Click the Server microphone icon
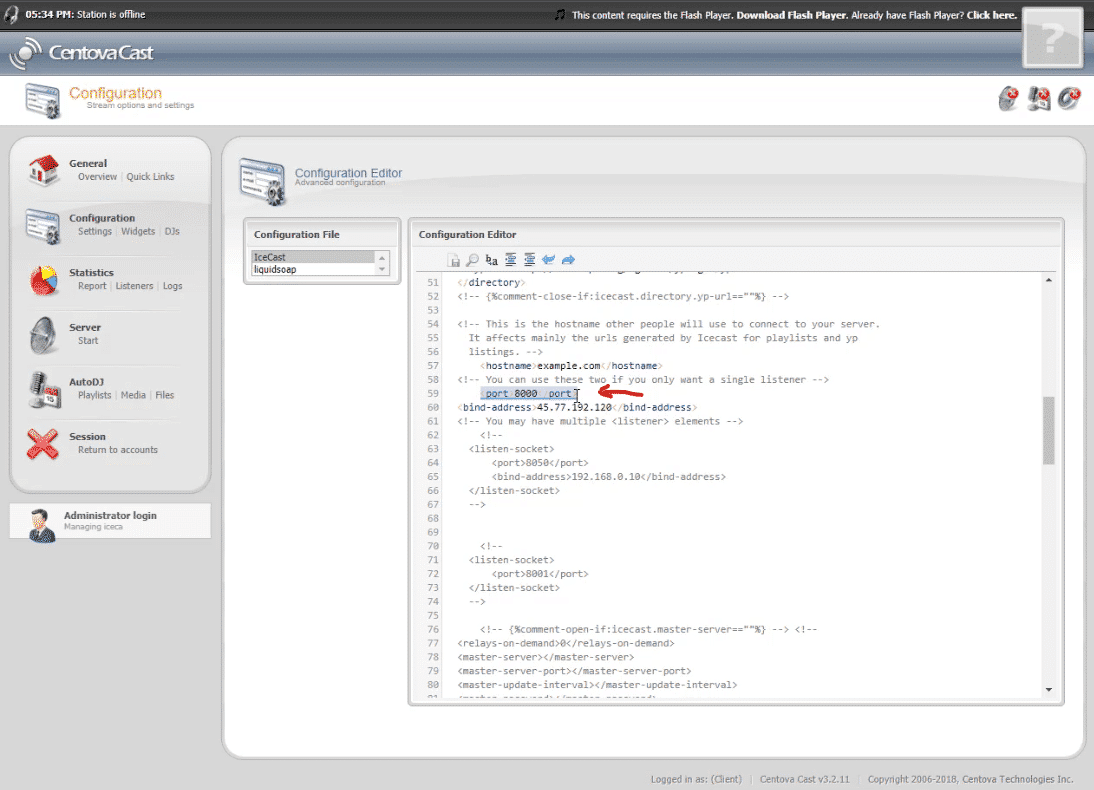Screen dimensions: 1094x790 pos(43,335)
